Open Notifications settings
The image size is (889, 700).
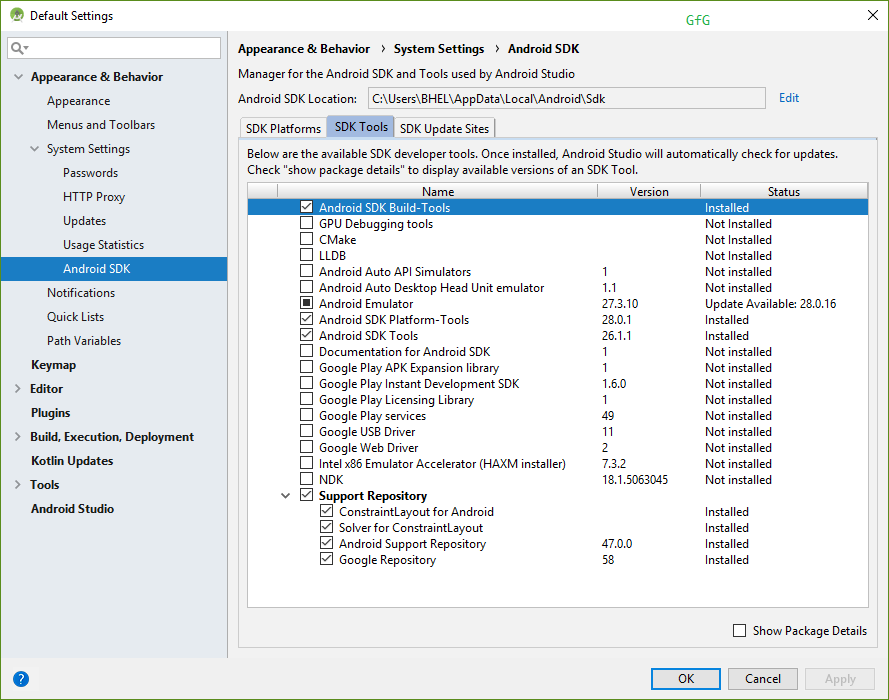point(81,292)
